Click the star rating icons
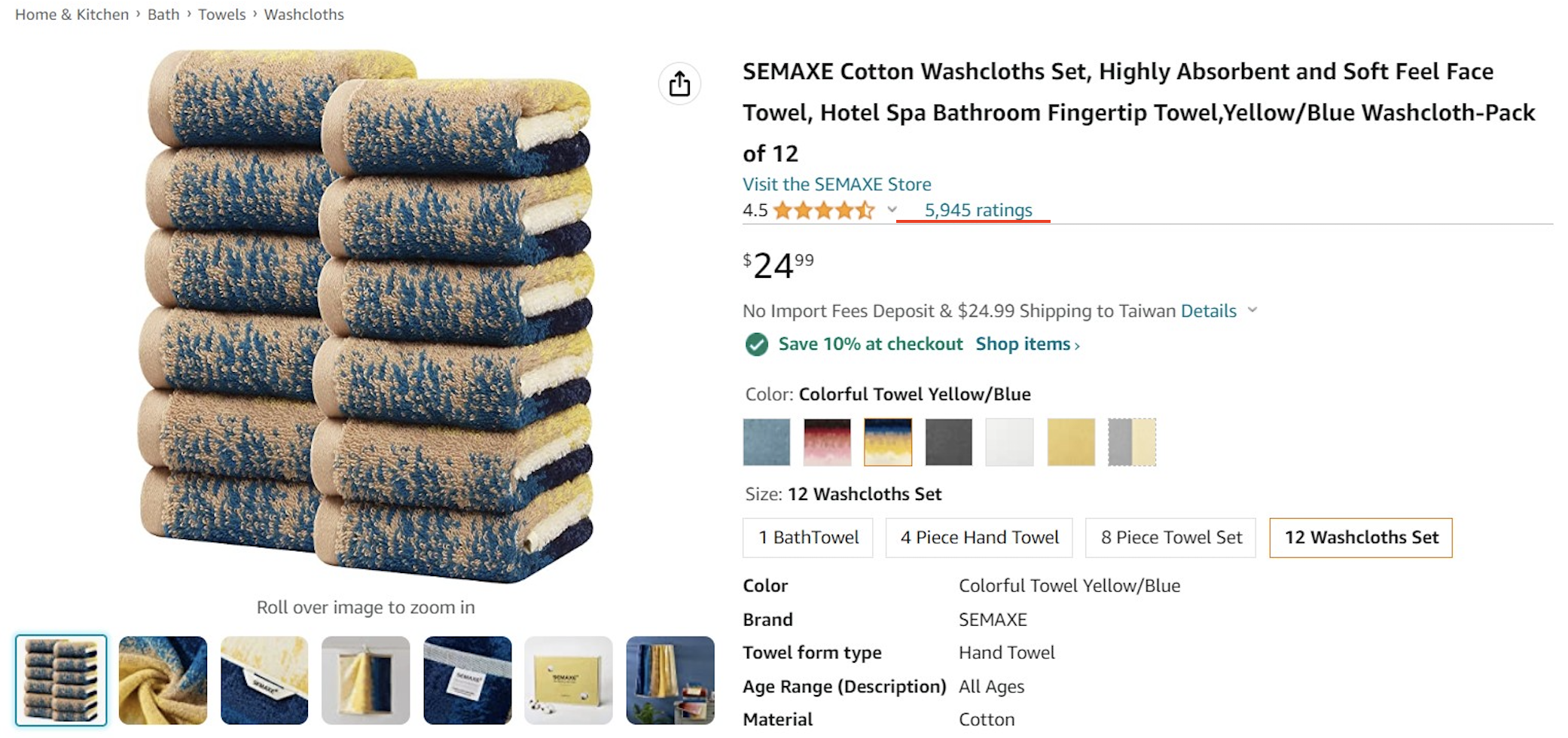 823,210
